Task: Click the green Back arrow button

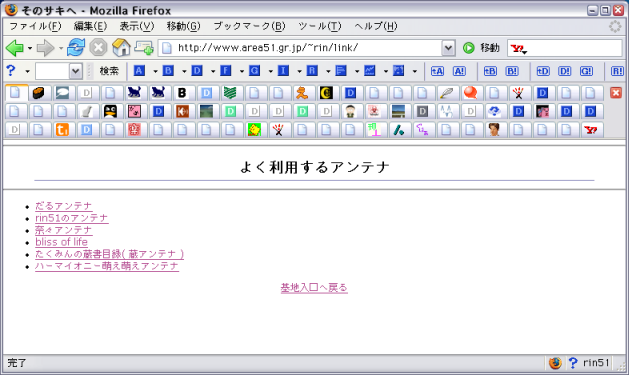Action: coord(15,48)
